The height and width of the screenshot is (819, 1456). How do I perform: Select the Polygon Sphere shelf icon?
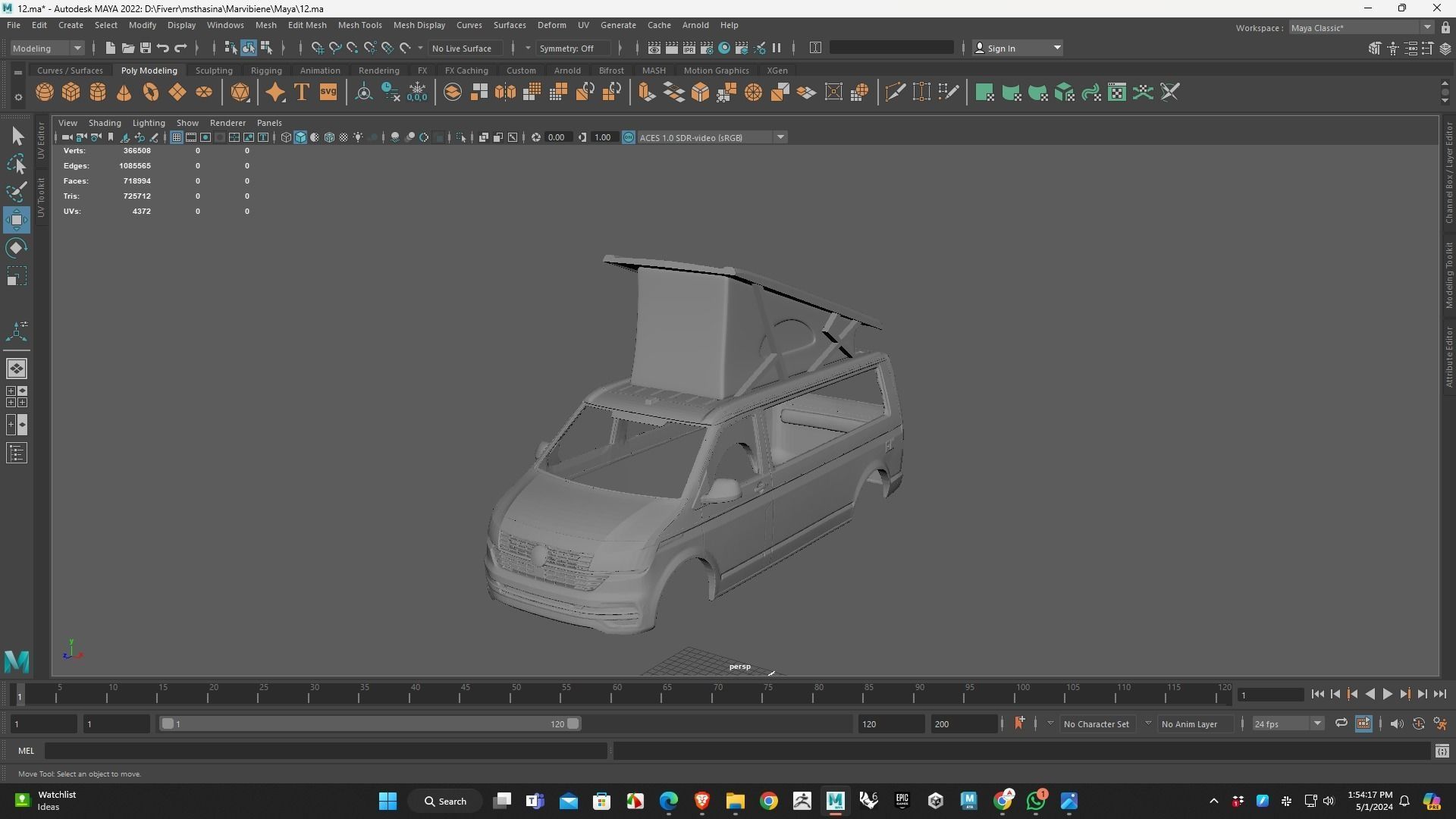pyautogui.click(x=45, y=93)
